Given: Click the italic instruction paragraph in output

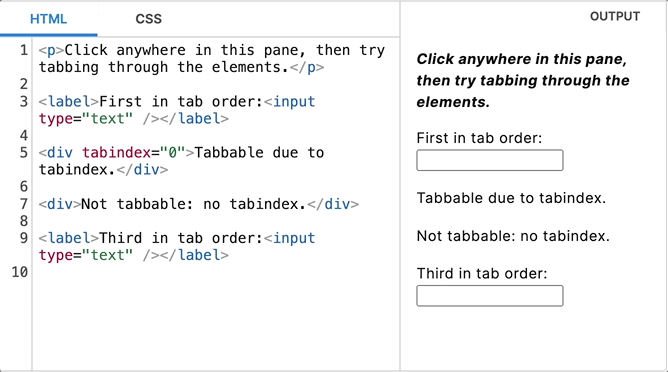Looking at the screenshot, I should pos(523,80).
